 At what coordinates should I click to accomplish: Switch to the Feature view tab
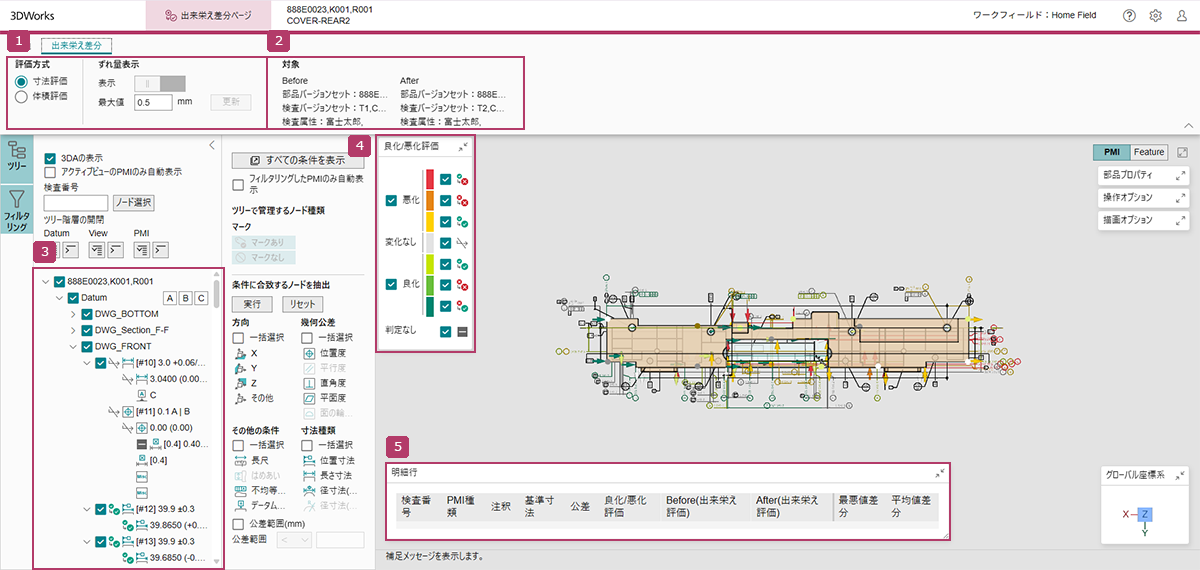tap(1149, 152)
